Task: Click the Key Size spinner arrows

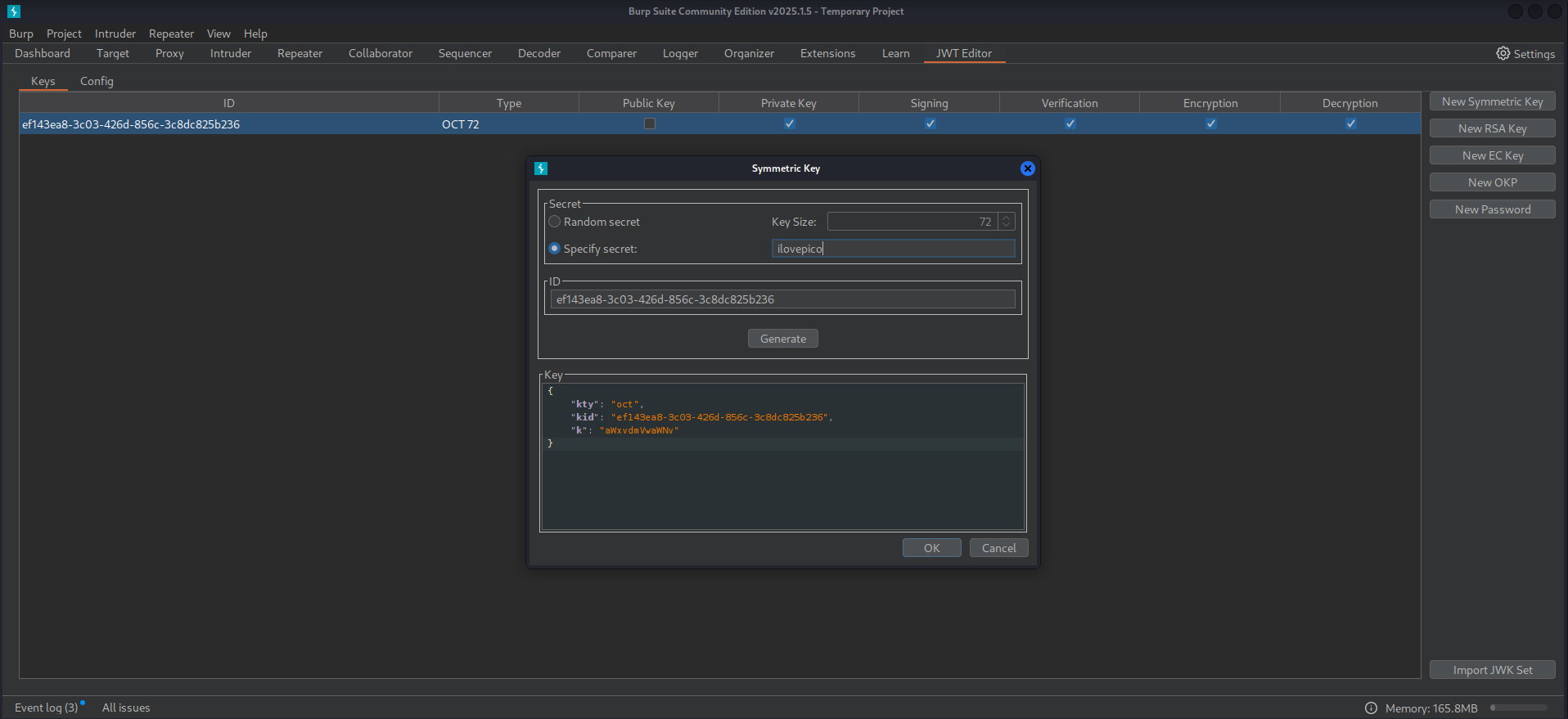Action: (x=1007, y=222)
